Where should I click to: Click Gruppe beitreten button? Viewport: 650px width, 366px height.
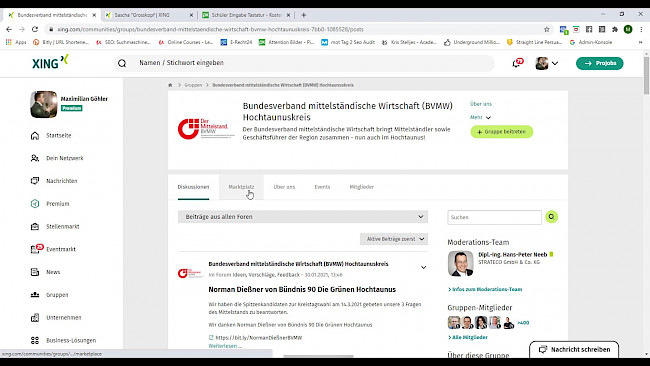tap(502, 132)
